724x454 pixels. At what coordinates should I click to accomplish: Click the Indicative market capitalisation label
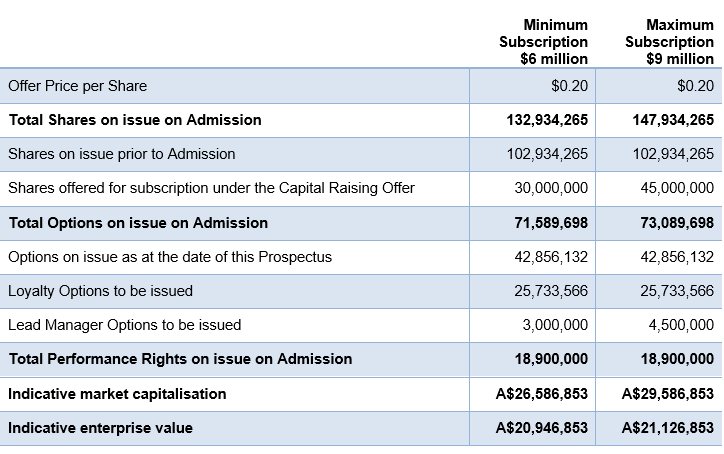click(117, 394)
